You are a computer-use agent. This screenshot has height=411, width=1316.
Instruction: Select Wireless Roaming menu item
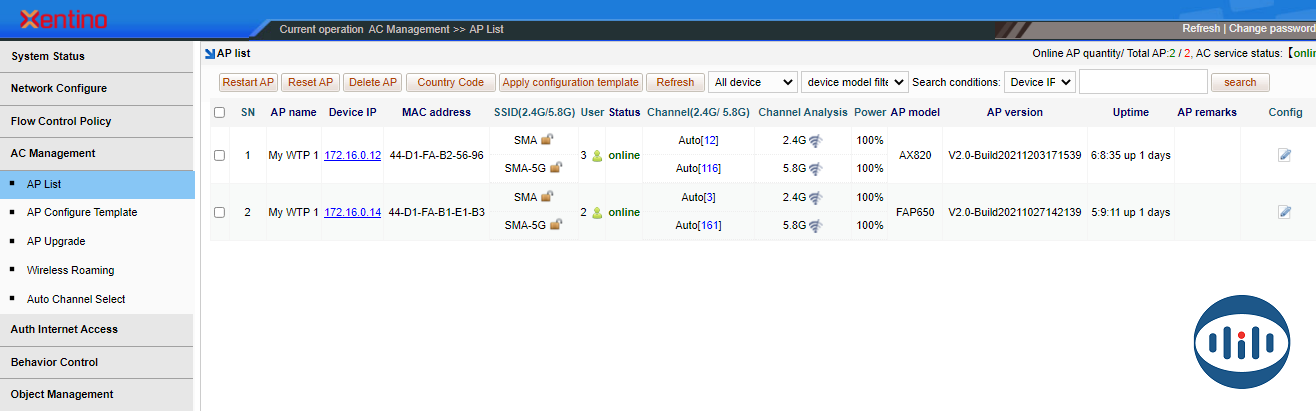tap(70, 270)
